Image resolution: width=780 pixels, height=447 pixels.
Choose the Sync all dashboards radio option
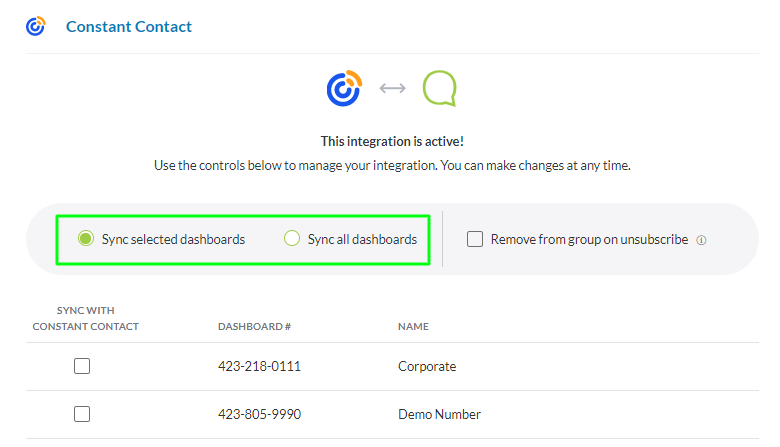tap(292, 239)
